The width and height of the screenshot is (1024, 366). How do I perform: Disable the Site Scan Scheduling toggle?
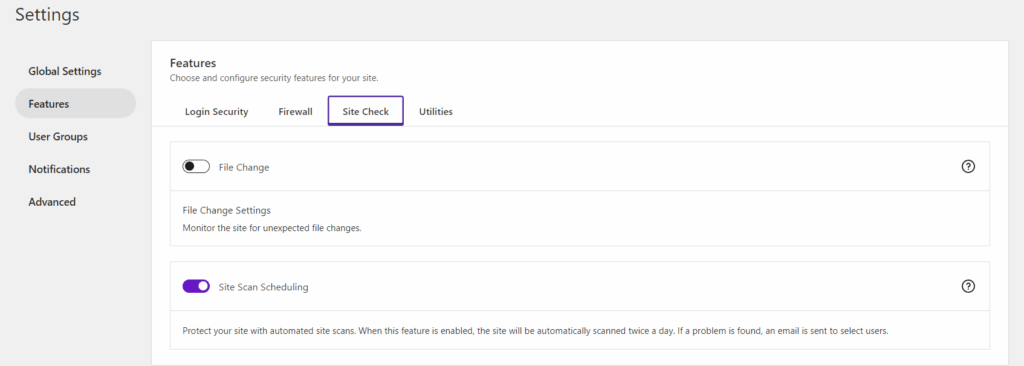coord(196,286)
